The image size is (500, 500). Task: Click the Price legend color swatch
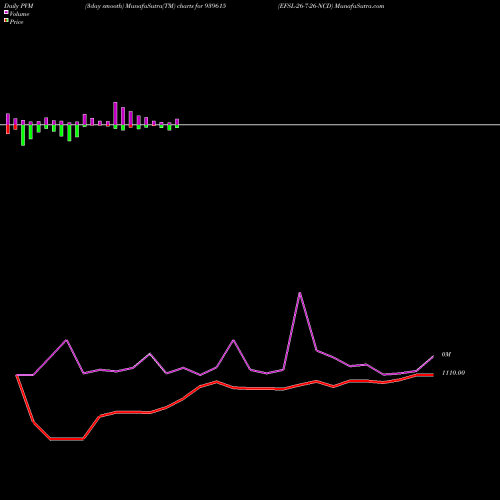[6, 21]
